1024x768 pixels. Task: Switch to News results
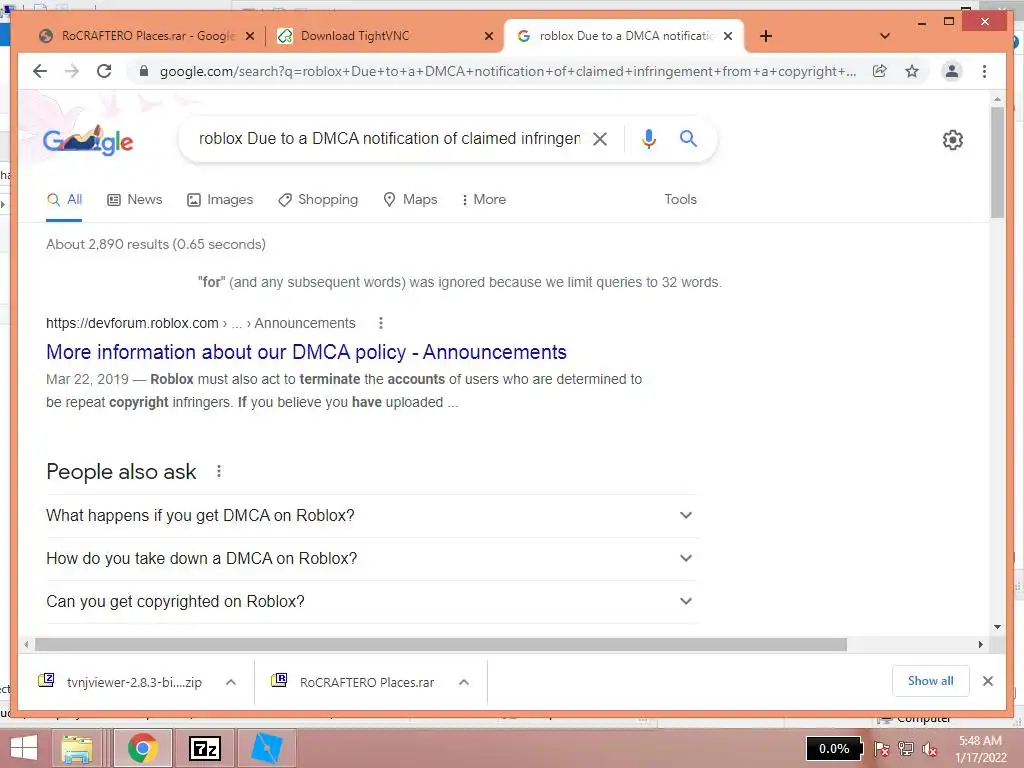point(135,200)
